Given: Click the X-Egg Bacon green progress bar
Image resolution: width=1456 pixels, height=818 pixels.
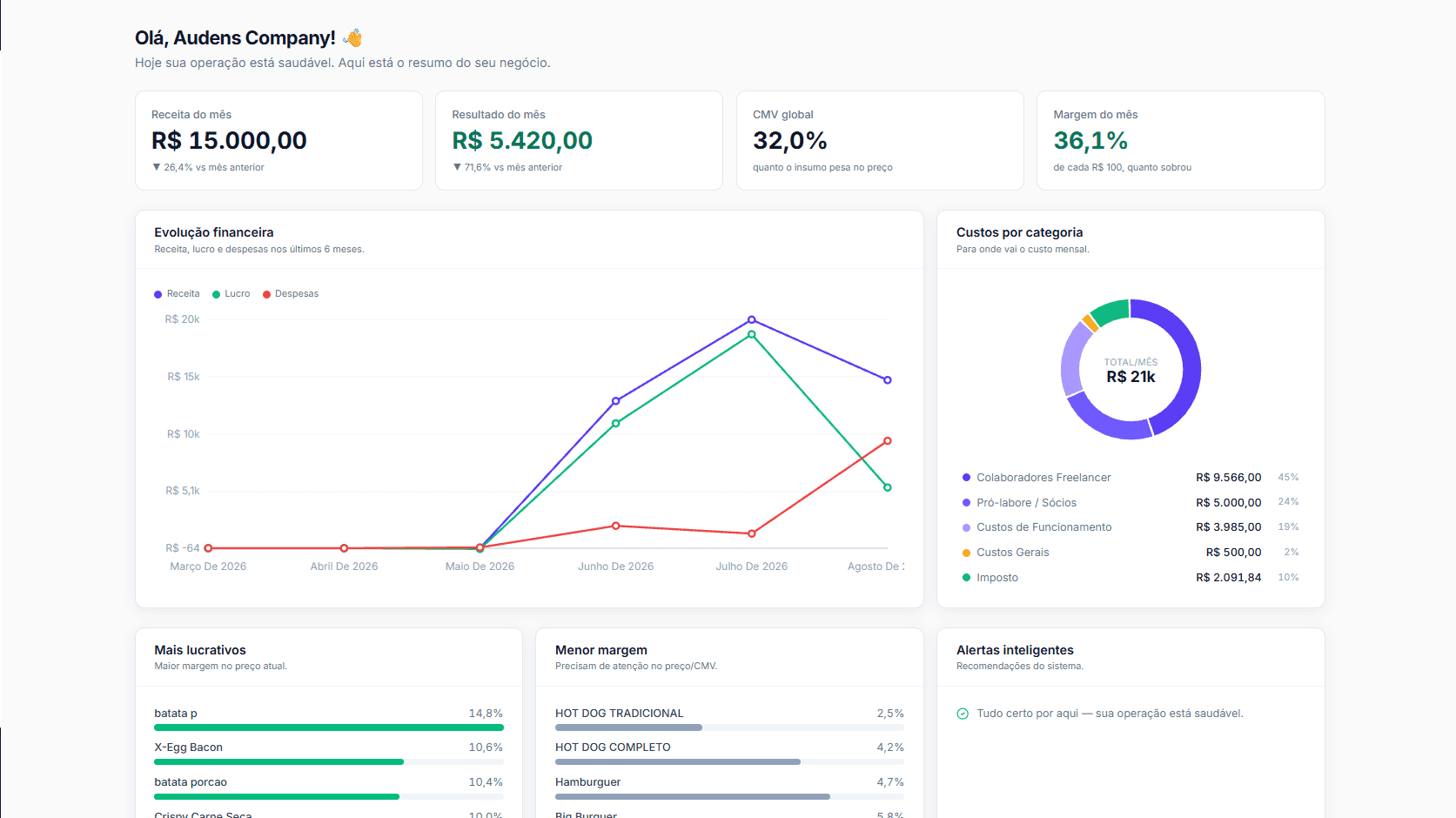Looking at the screenshot, I should pos(278,762).
